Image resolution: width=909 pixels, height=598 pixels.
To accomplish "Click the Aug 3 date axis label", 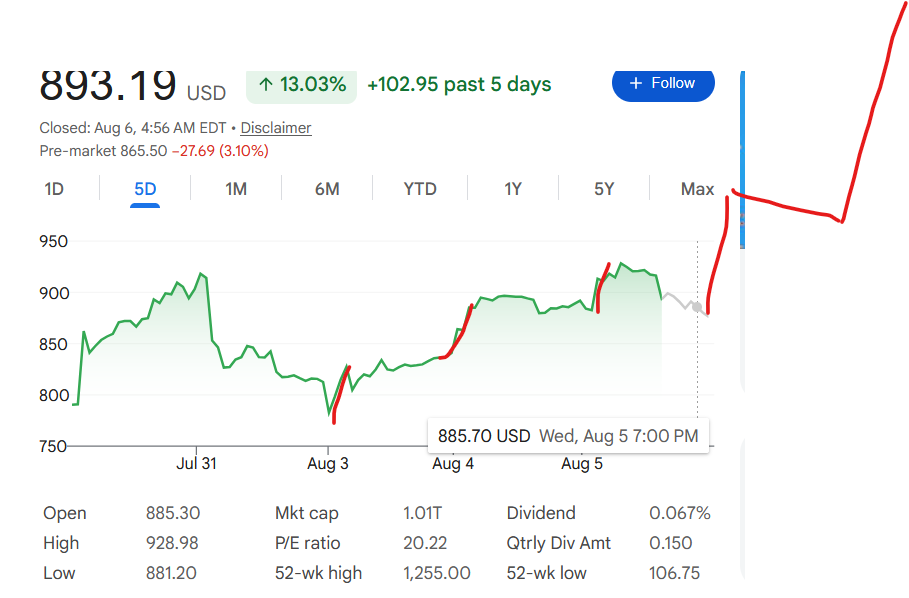I will (328, 464).
